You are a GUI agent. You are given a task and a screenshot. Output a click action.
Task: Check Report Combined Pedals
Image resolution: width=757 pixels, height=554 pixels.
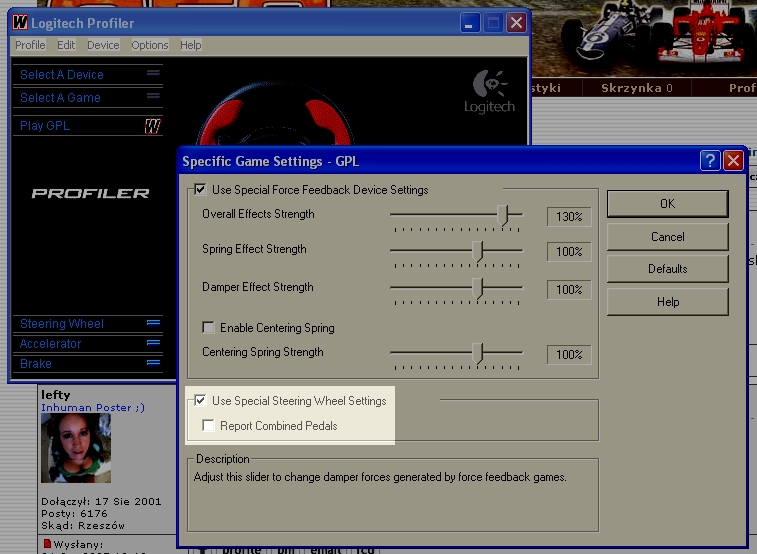(208, 426)
